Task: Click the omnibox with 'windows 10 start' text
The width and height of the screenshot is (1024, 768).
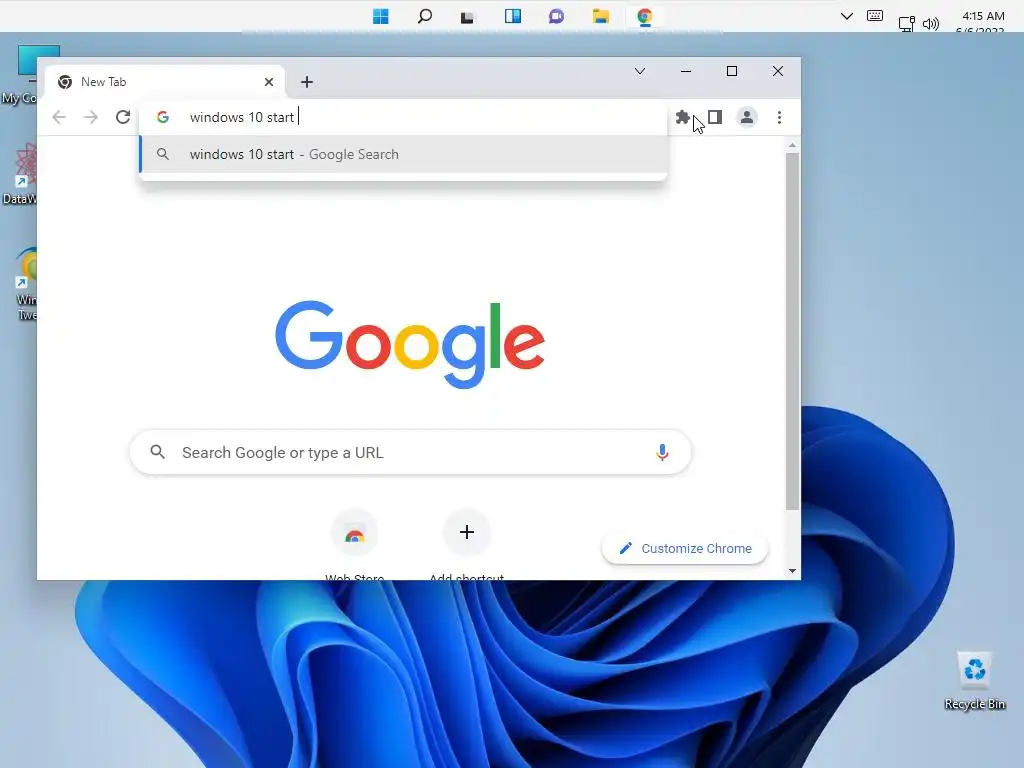Action: tap(403, 117)
